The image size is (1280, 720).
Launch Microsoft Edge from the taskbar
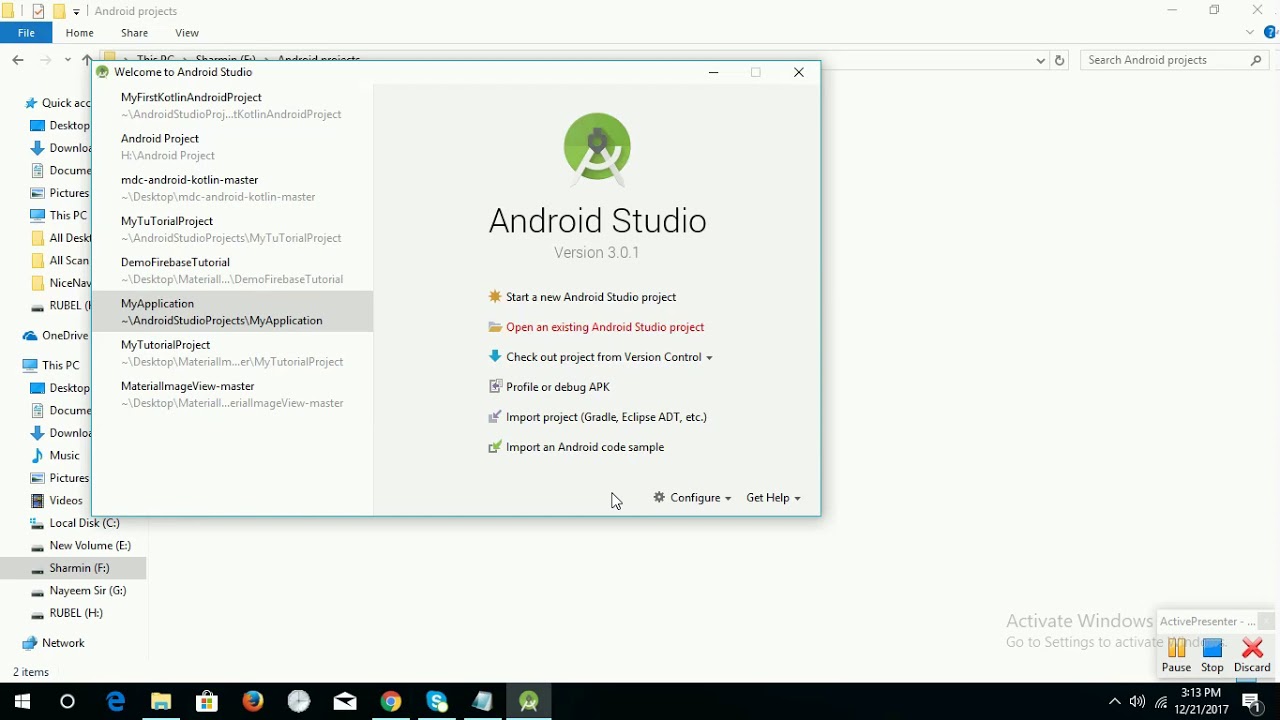(x=116, y=702)
